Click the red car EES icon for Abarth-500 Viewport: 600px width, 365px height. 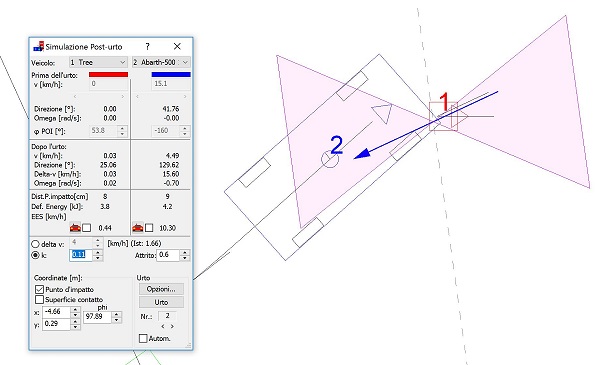coord(138,228)
